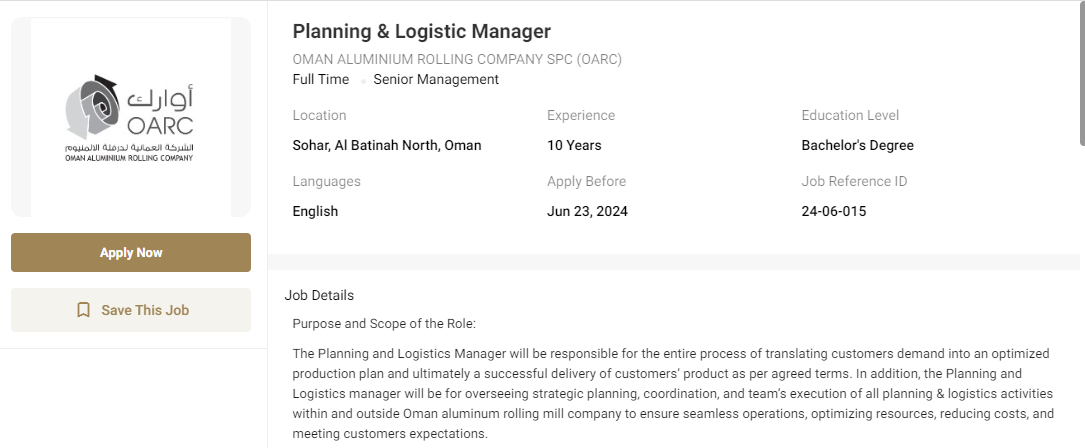Click the 10 Years experience value

pos(574,145)
